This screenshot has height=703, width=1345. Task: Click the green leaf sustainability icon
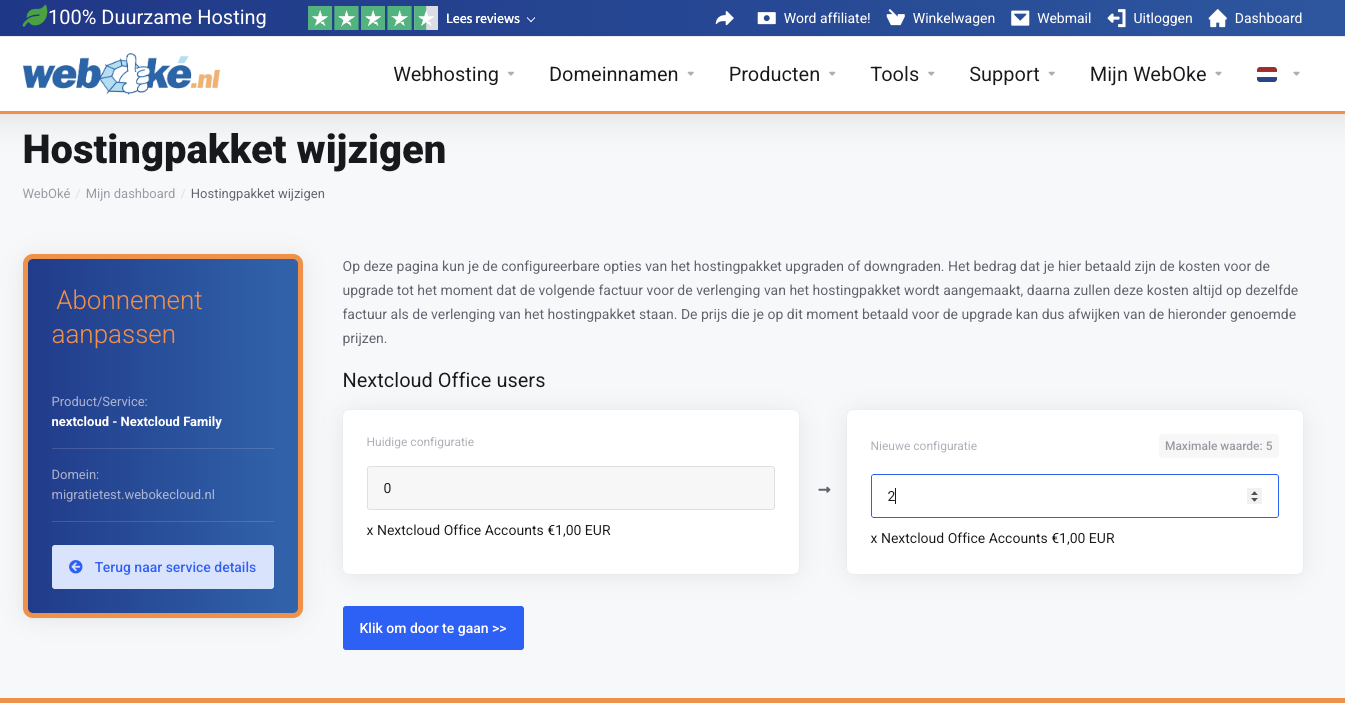(34, 16)
